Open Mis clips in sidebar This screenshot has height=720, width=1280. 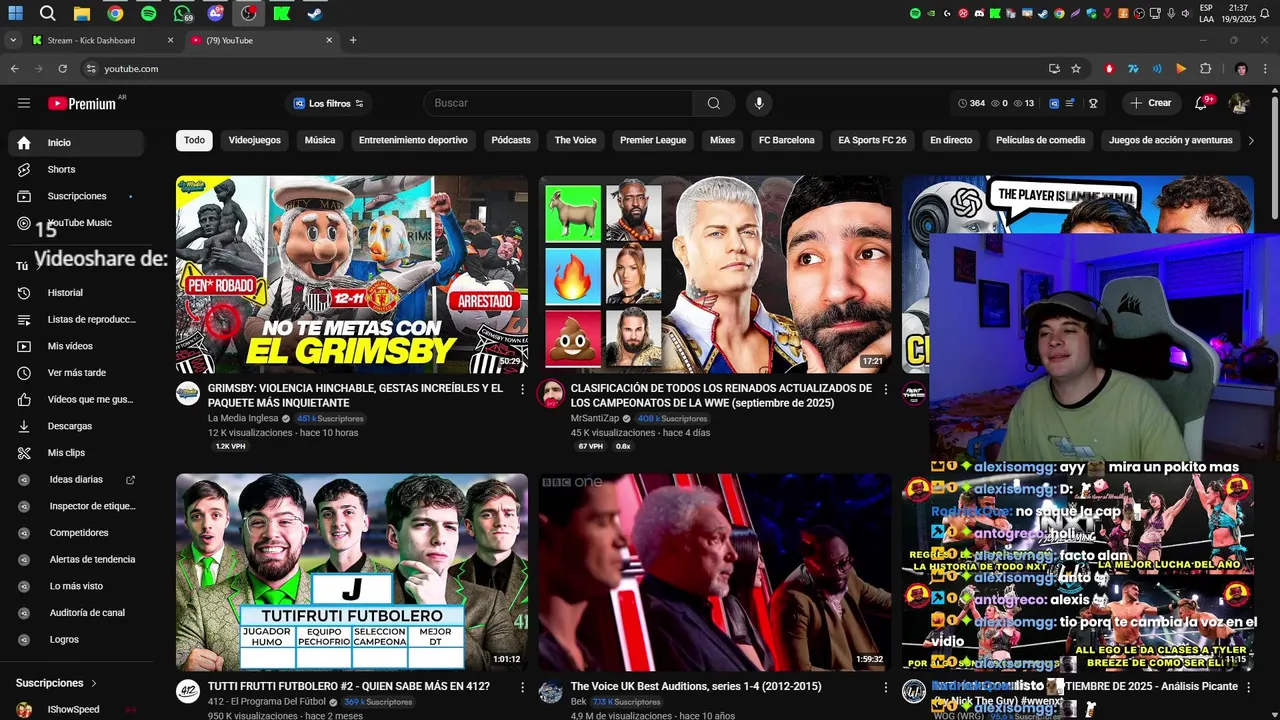tap(76, 453)
